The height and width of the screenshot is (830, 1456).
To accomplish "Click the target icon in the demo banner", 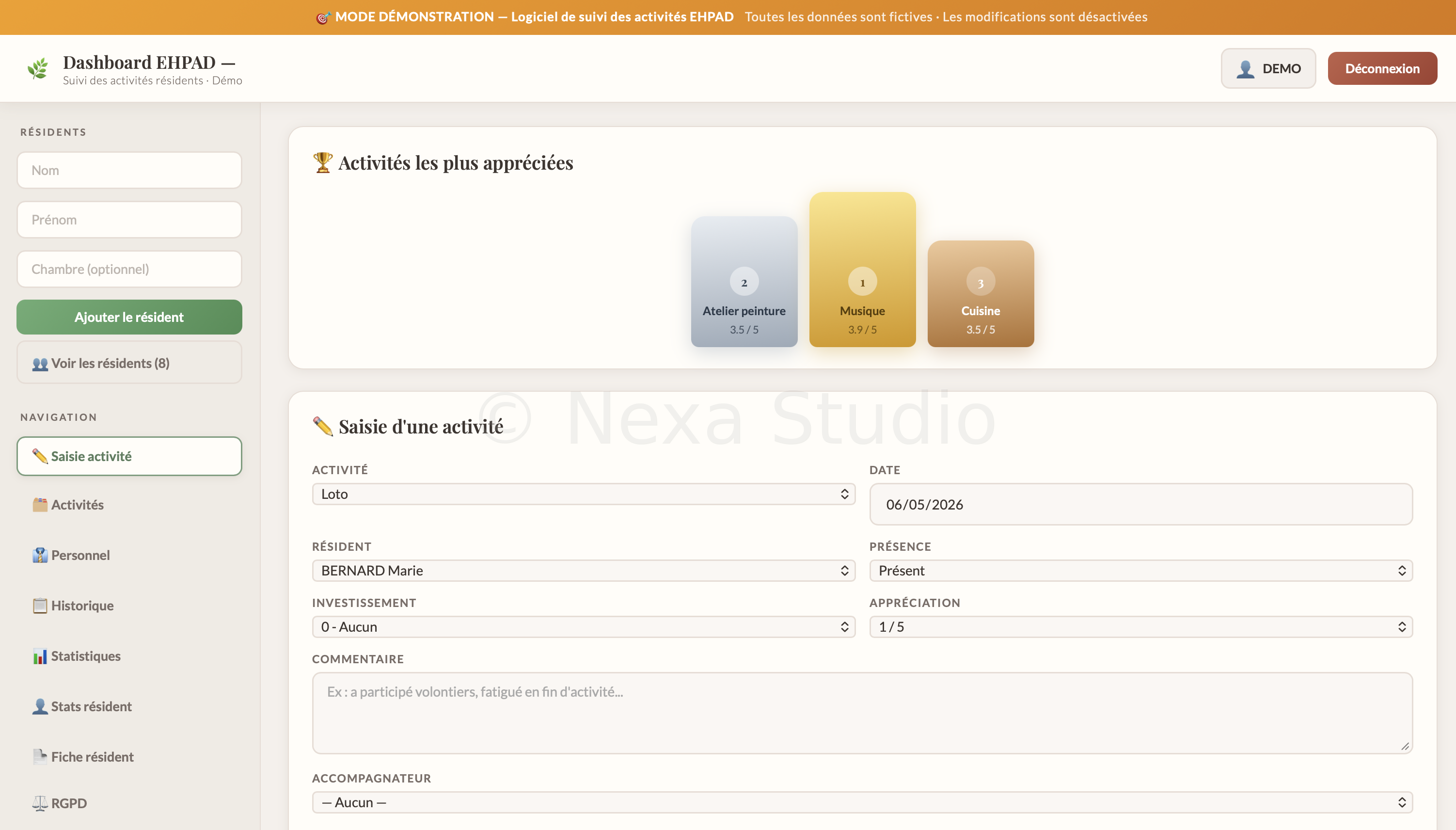I will pyautogui.click(x=323, y=17).
